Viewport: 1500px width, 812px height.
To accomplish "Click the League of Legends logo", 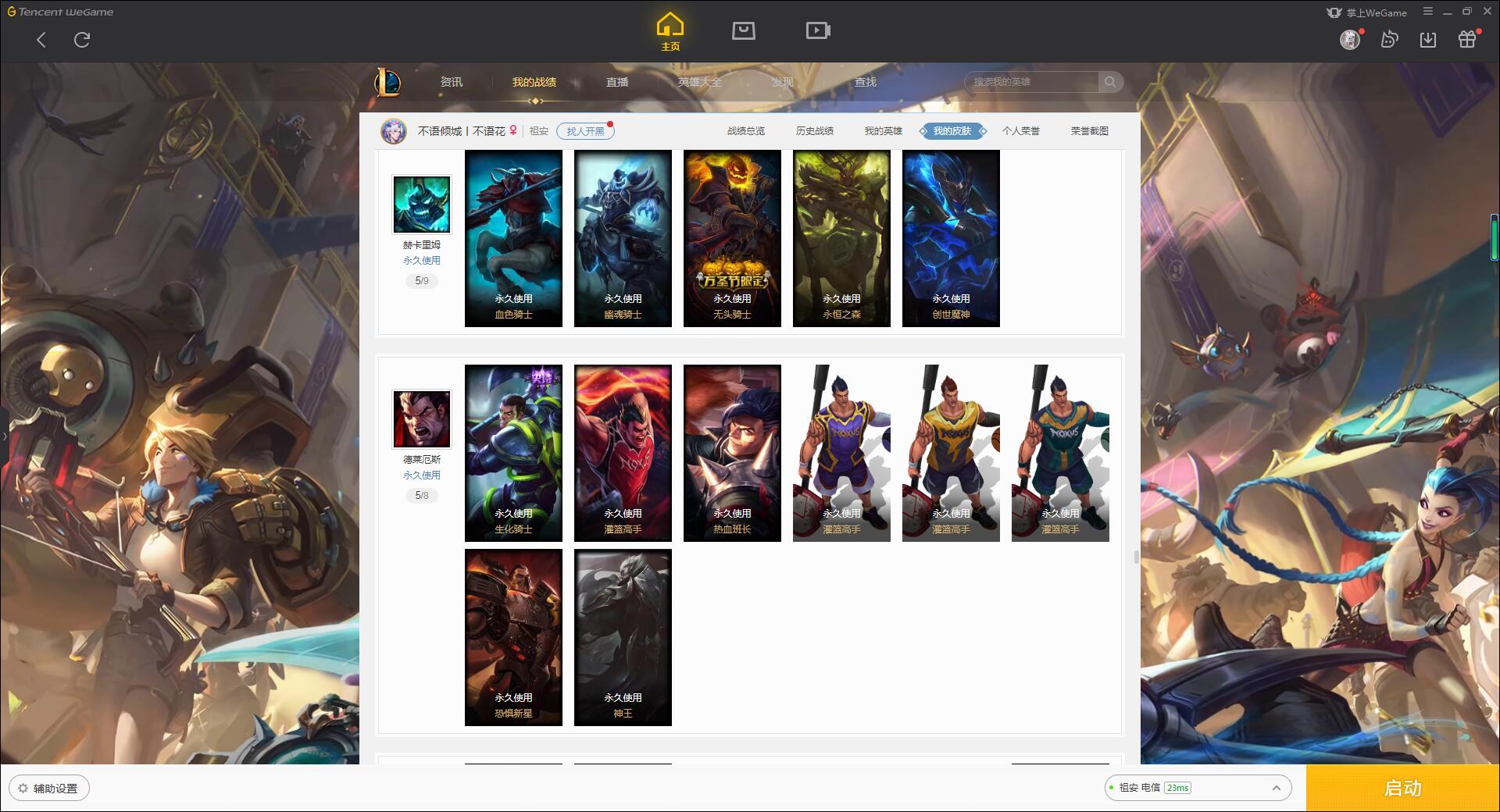I will point(387,82).
